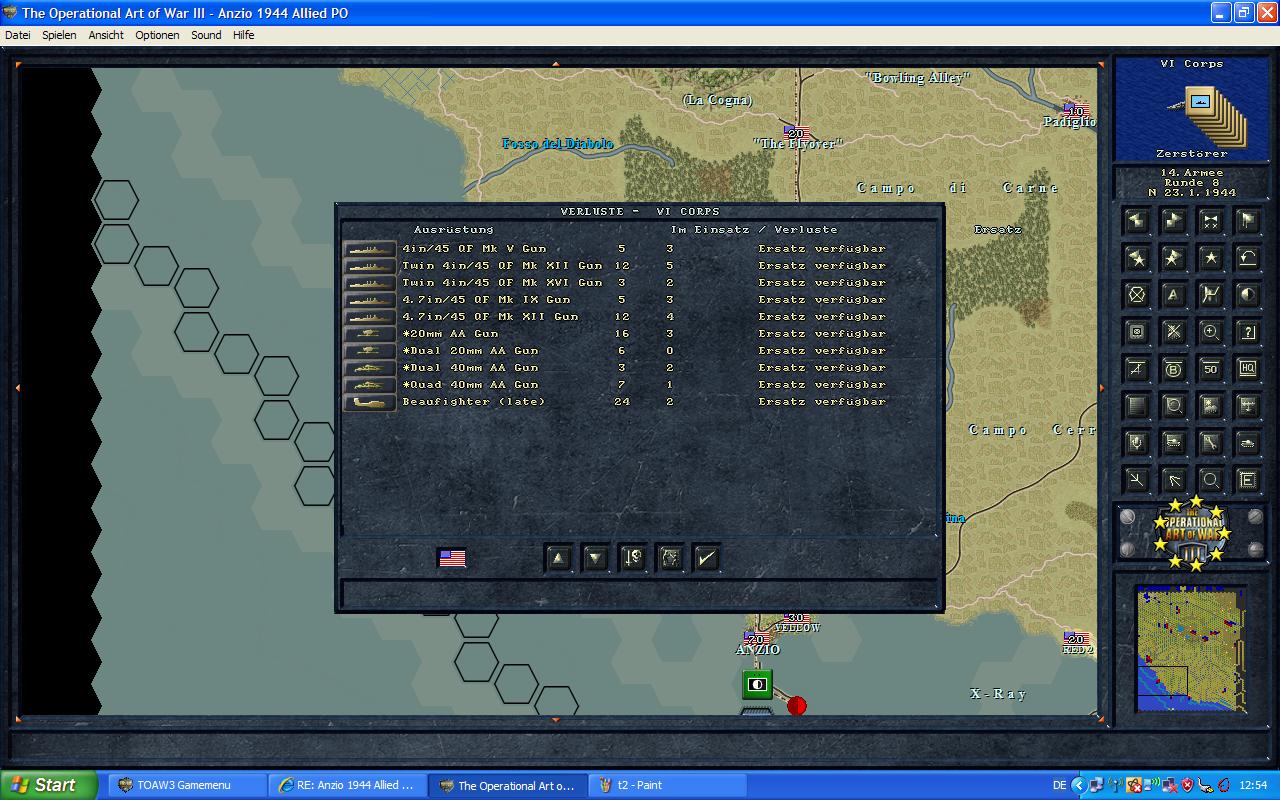Click the DE language indicator in taskbar

click(1059, 786)
